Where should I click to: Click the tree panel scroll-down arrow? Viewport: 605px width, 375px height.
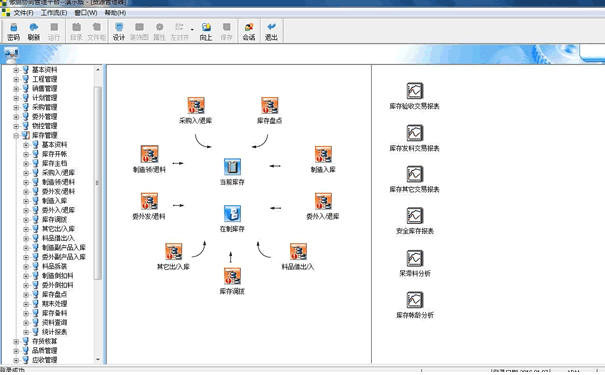(x=98, y=360)
